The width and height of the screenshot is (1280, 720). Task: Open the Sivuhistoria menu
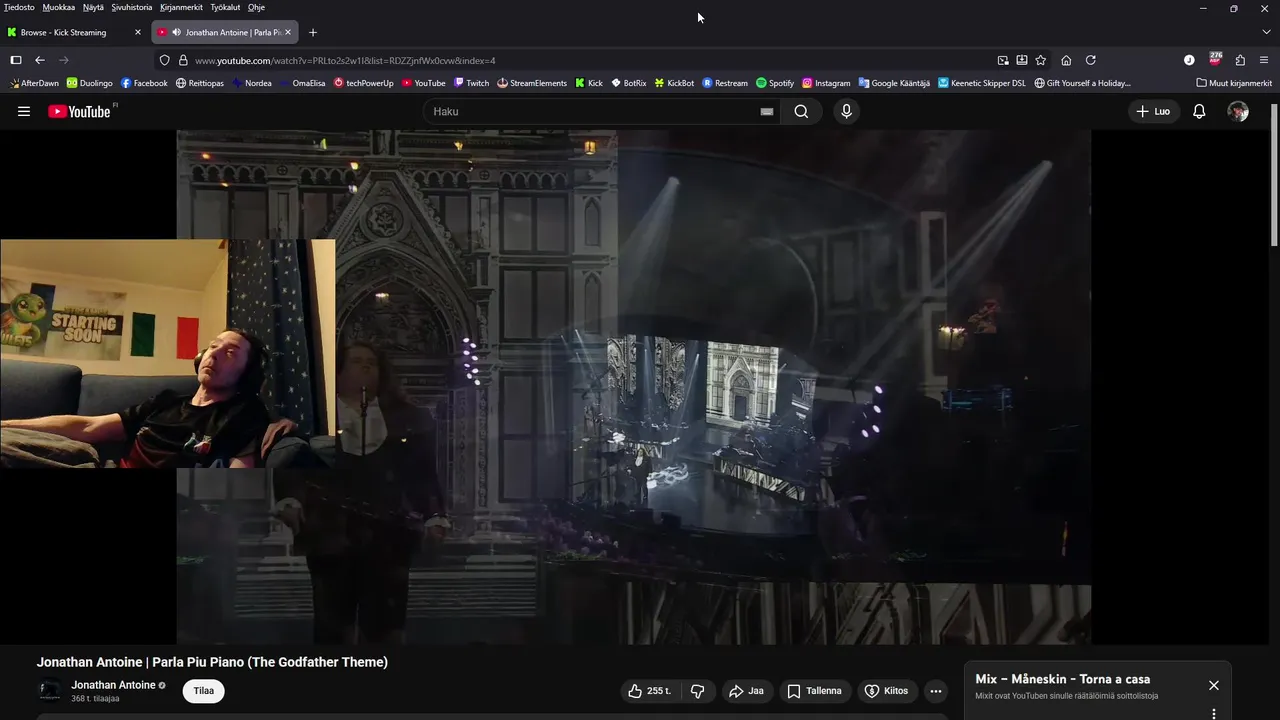[132, 7]
